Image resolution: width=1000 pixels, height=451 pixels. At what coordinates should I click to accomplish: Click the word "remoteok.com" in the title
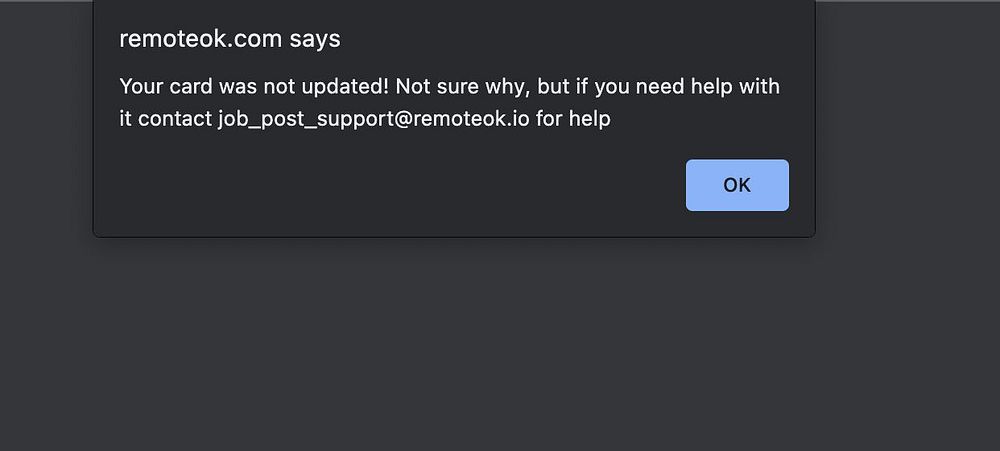pyautogui.click(x=201, y=39)
